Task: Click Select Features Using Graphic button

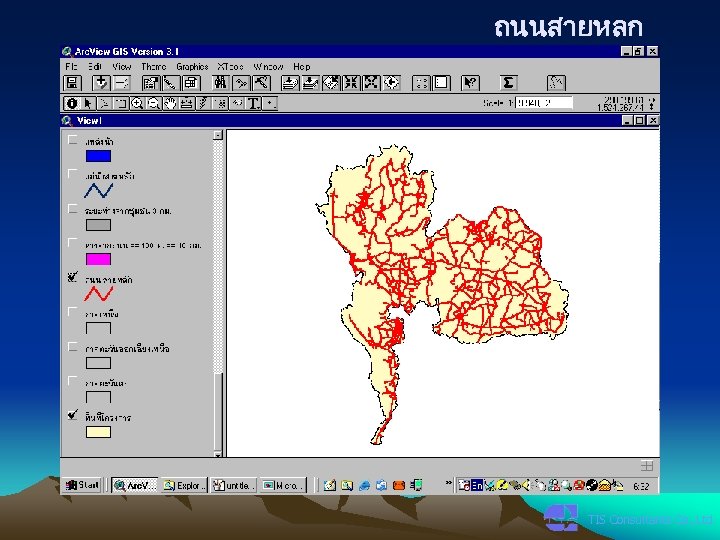Action: coord(421,83)
